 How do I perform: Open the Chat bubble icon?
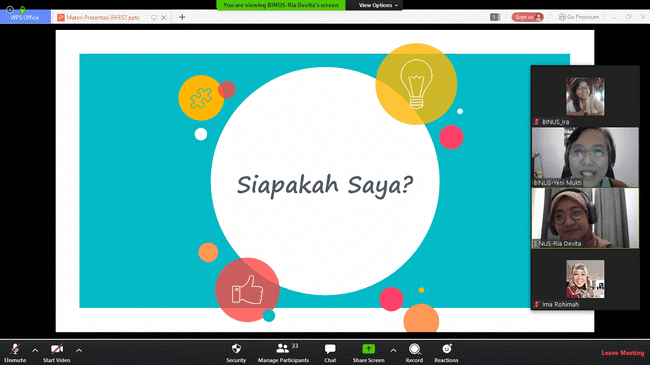pos(330,349)
